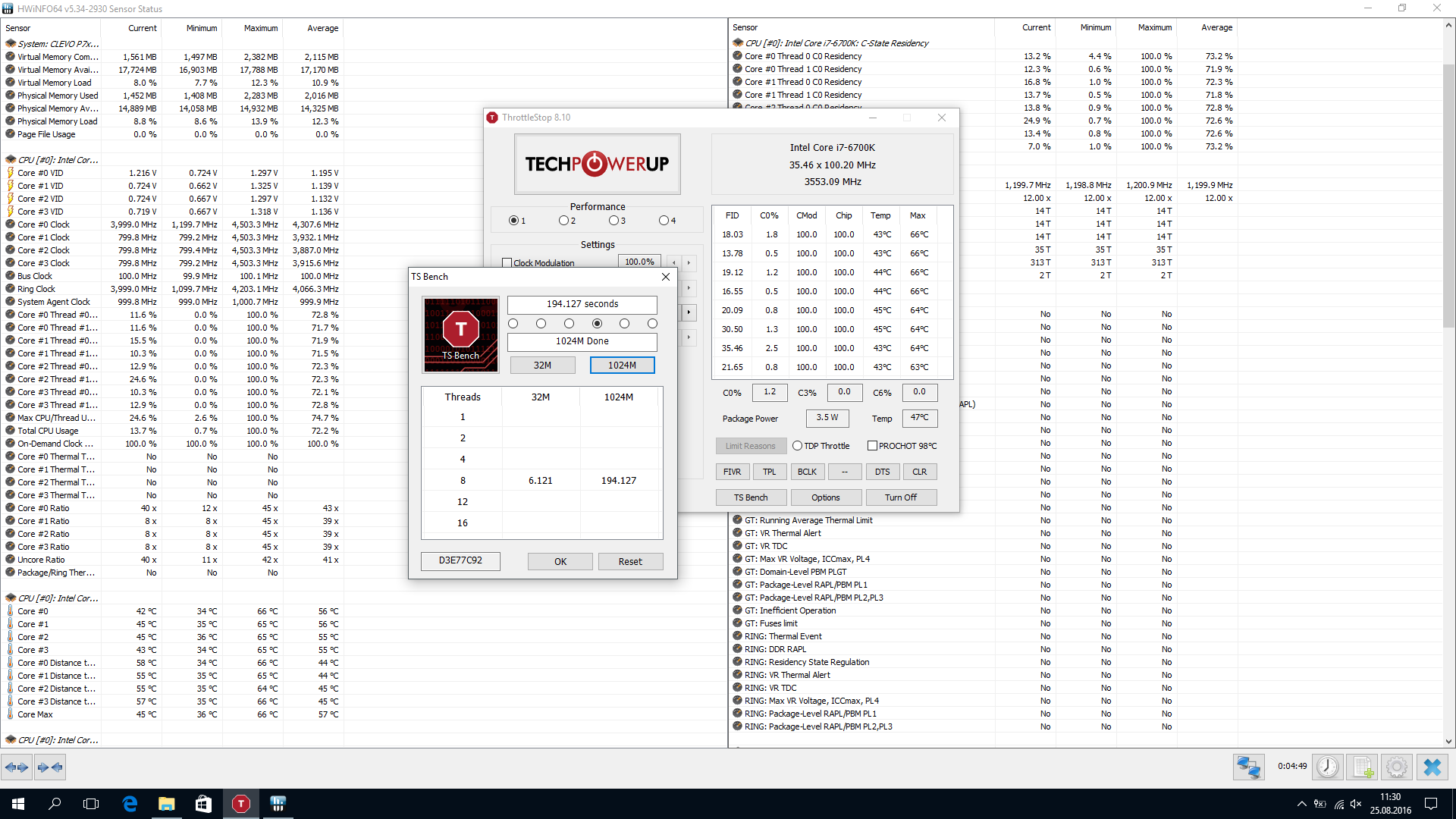Click the D3E77C92 checksum button

pyautogui.click(x=460, y=560)
